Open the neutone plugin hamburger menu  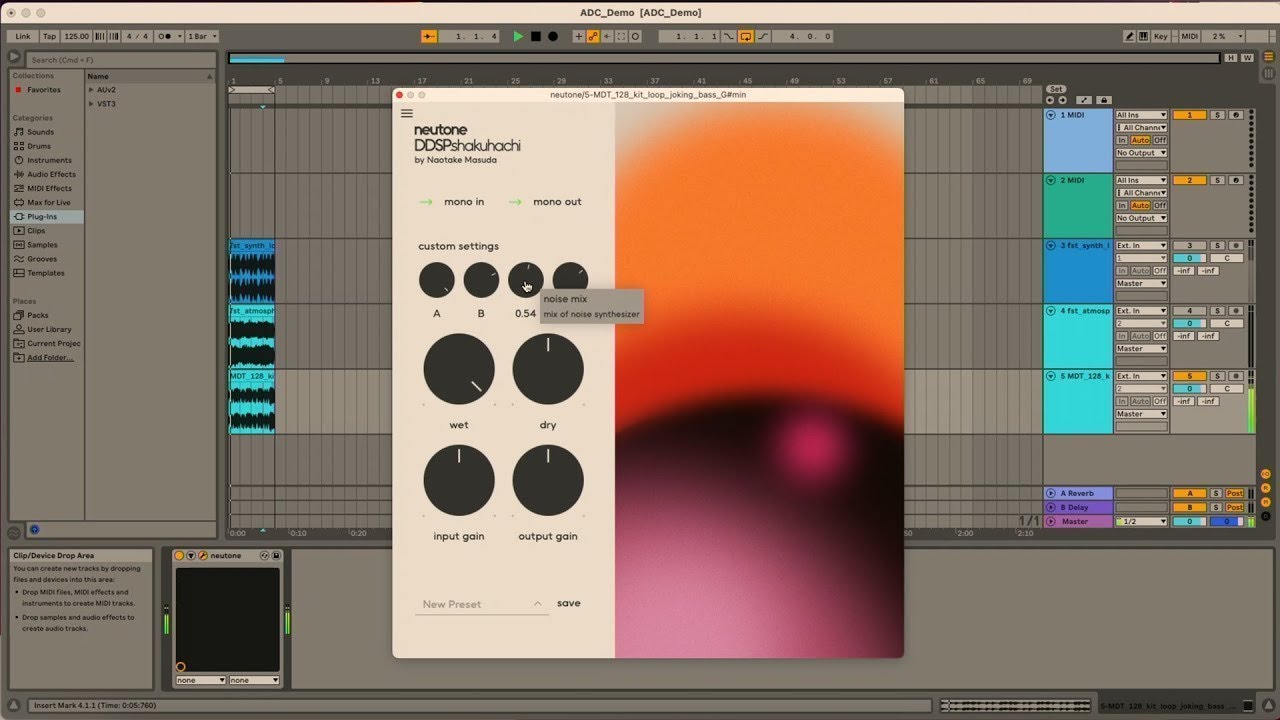pos(407,113)
